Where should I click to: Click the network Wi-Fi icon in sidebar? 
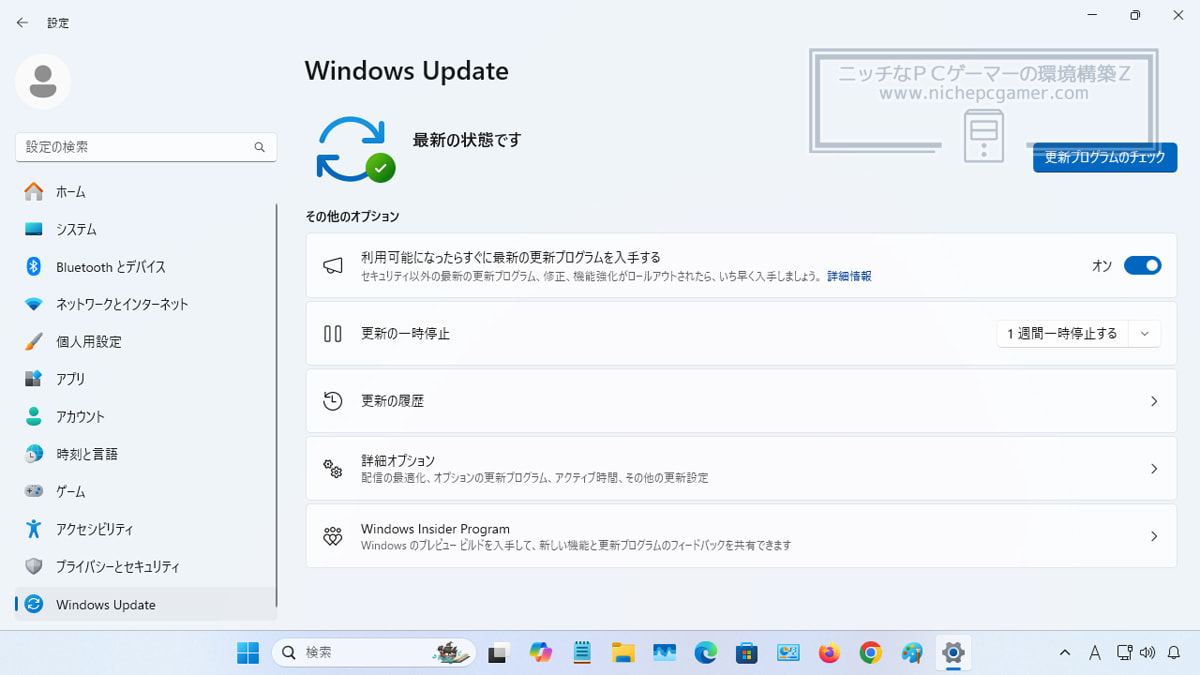(x=34, y=304)
